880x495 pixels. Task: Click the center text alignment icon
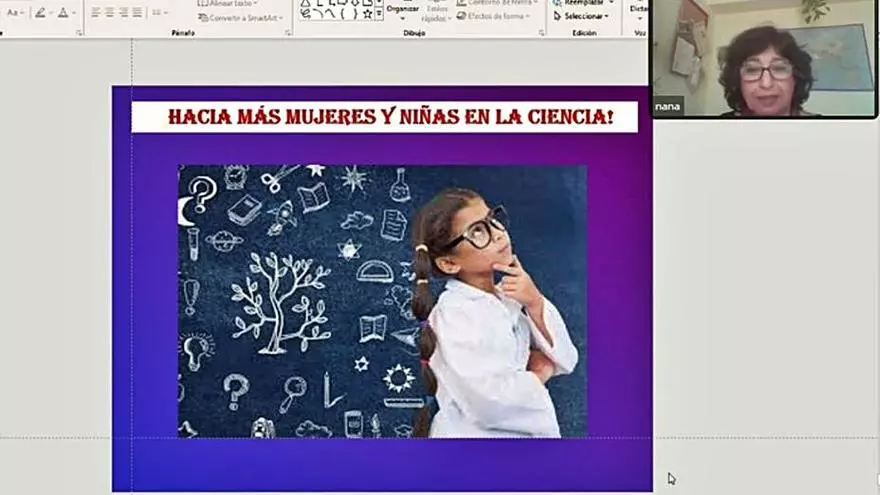pos(110,13)
